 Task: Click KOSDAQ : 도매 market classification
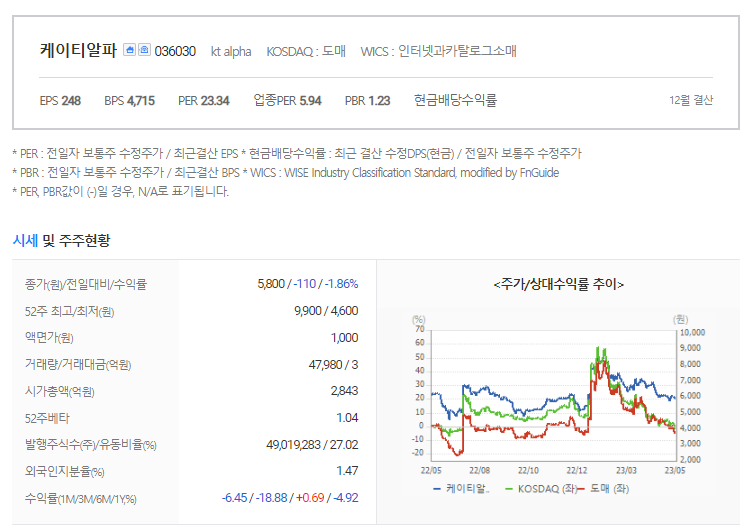(306, 51)
